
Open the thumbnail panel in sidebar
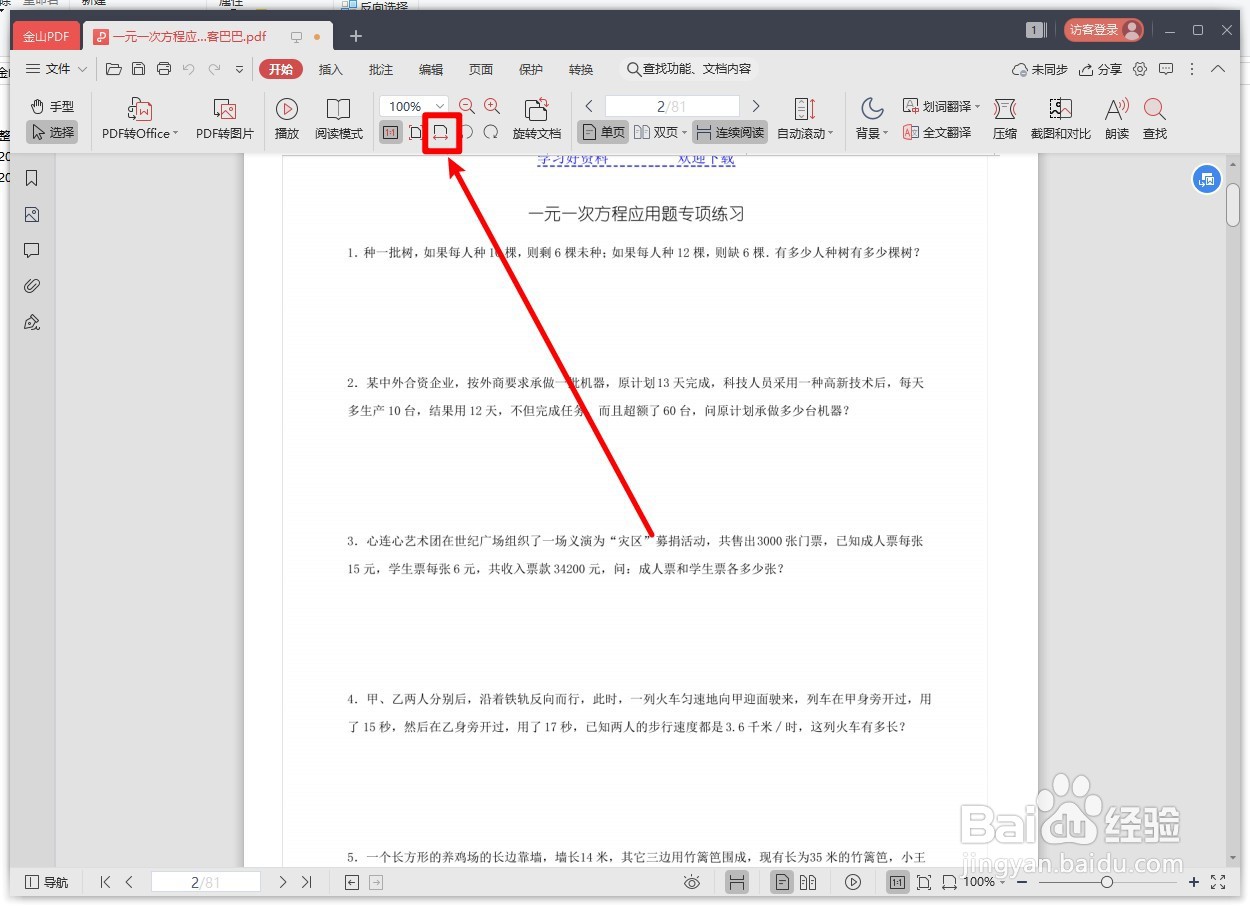click(32, 214)
